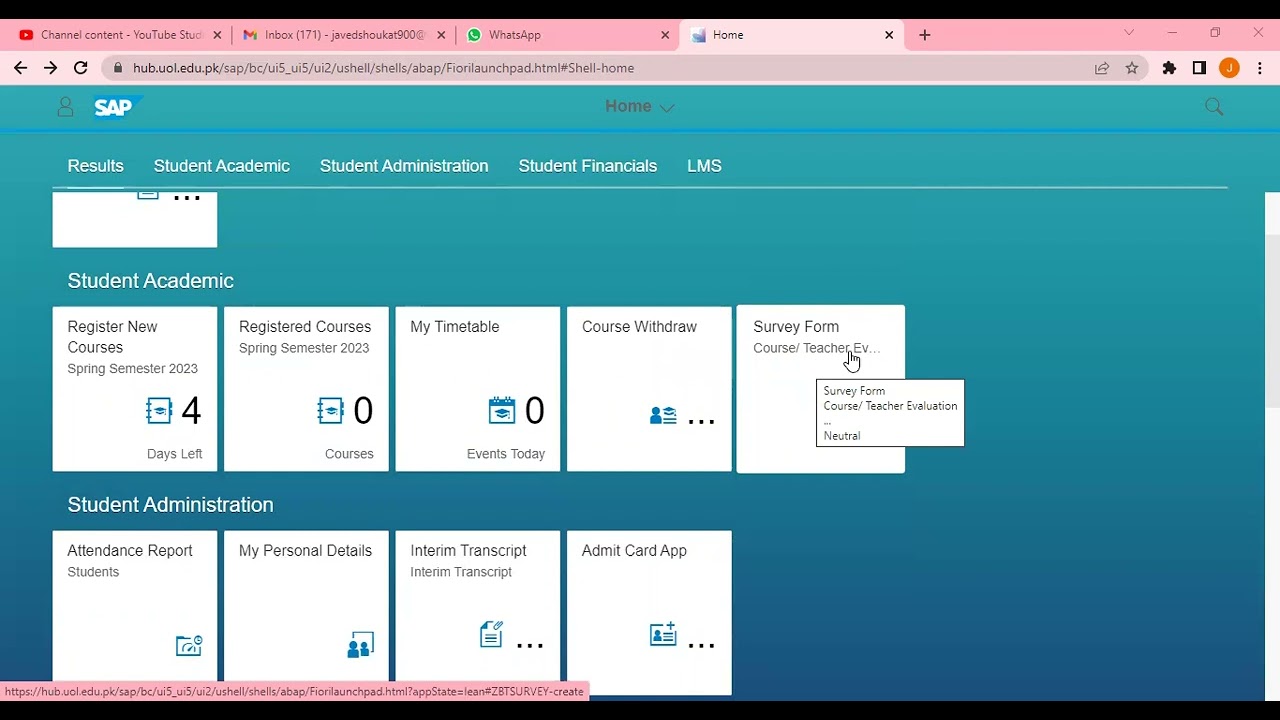
Task: Open the Chrome profile avatar
Action: pos(1229,68)
